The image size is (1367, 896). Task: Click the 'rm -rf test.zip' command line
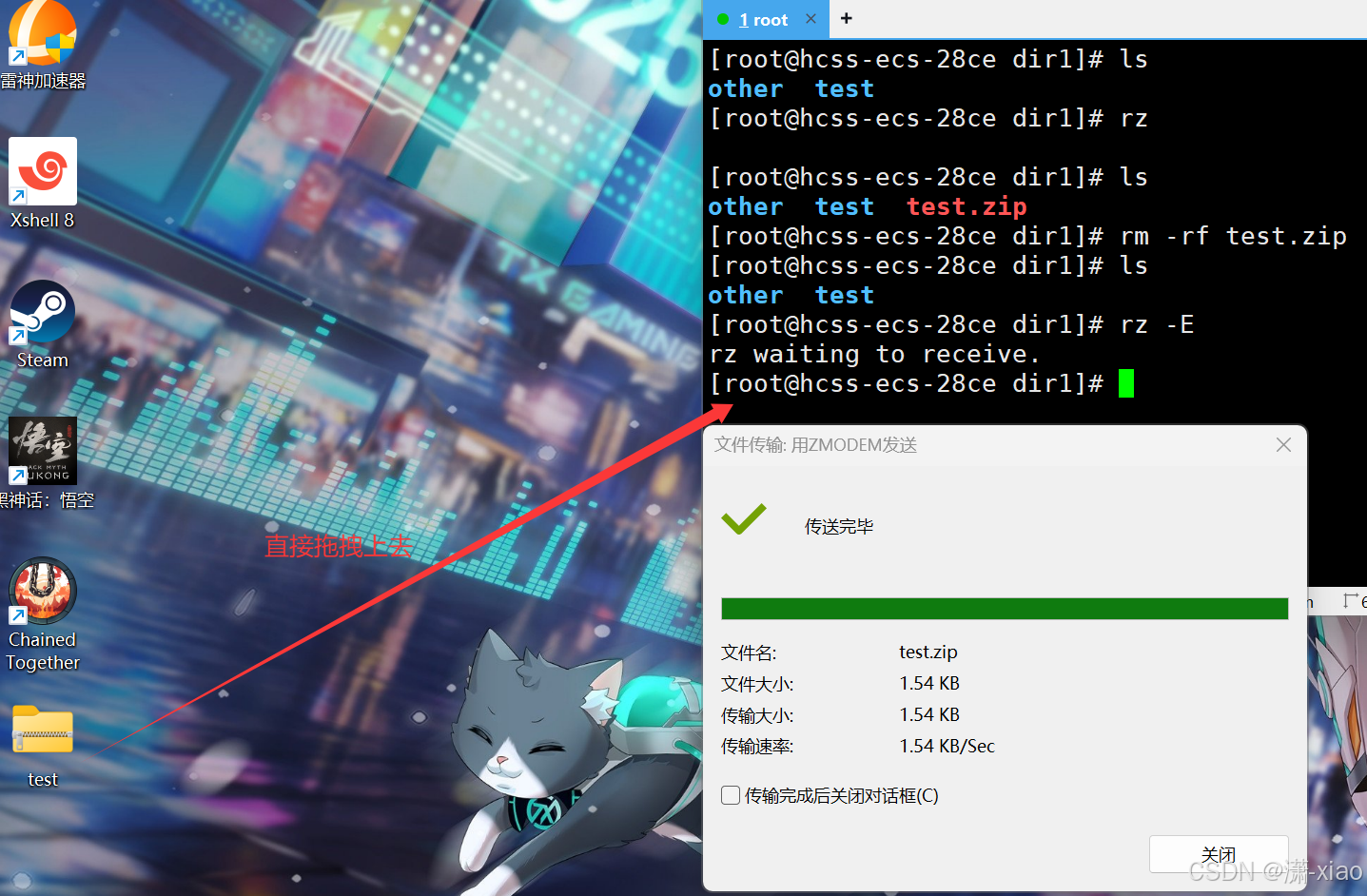[x=1234, y=236]
